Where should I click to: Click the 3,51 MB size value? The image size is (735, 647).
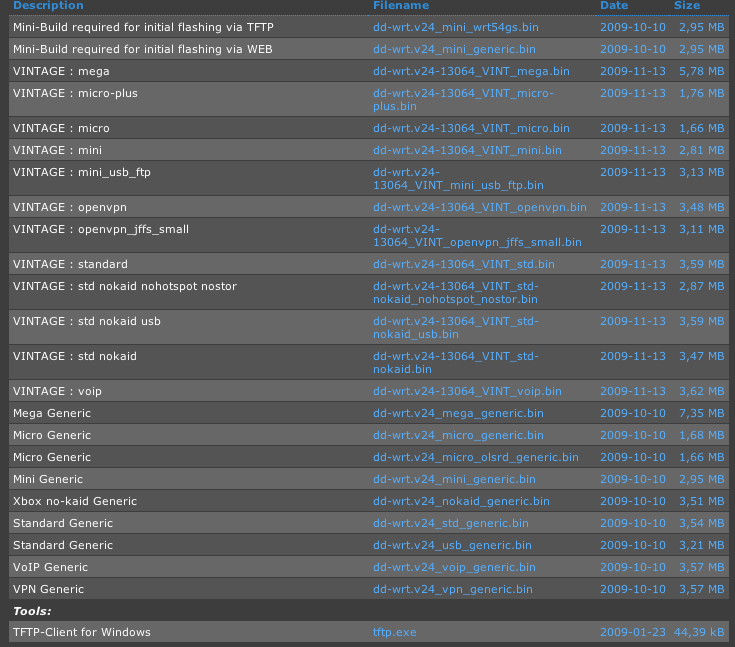click(x=702, y=501)
